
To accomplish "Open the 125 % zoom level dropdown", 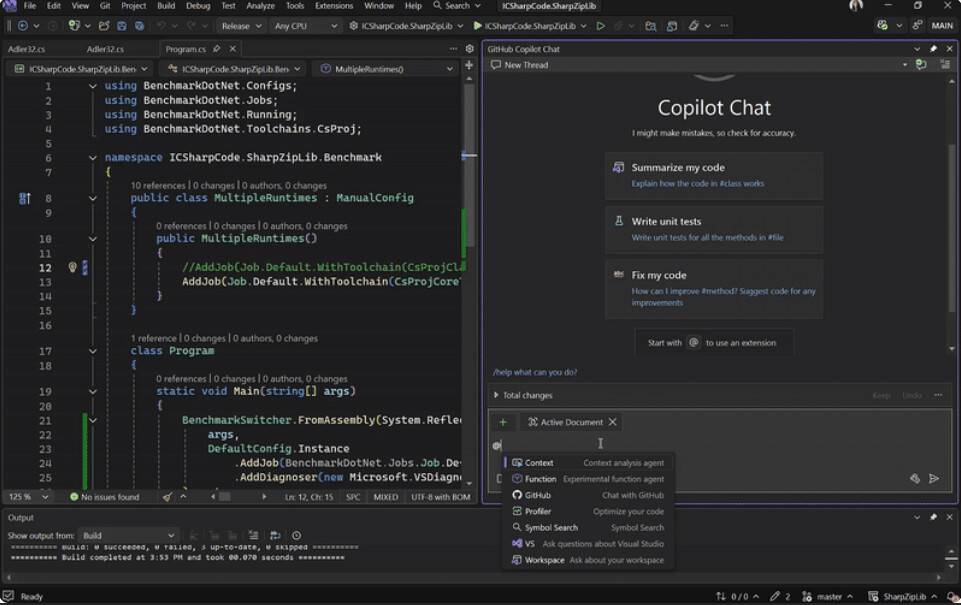I will coord(28,497).
